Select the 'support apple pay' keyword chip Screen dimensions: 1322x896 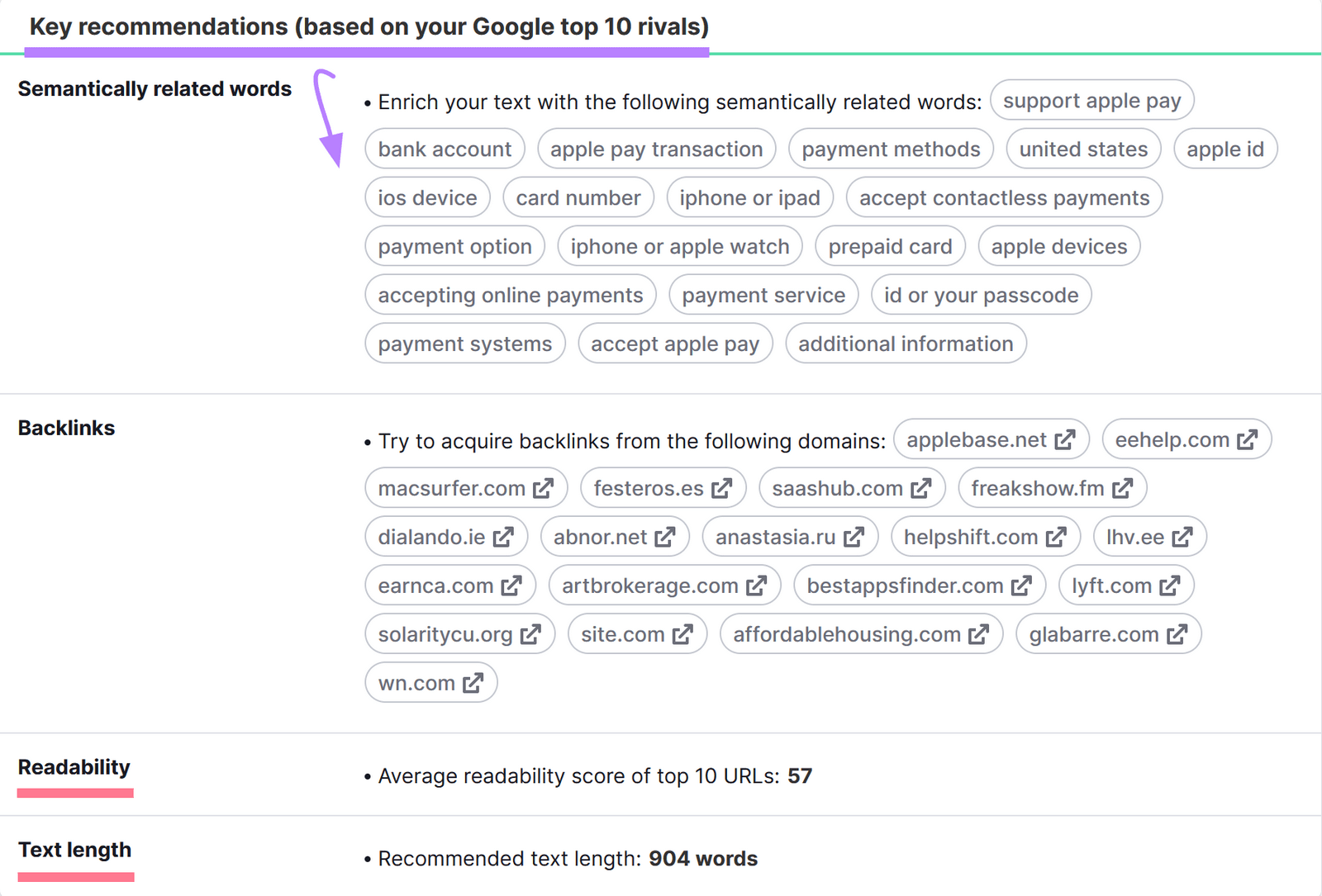(1092, 100)
